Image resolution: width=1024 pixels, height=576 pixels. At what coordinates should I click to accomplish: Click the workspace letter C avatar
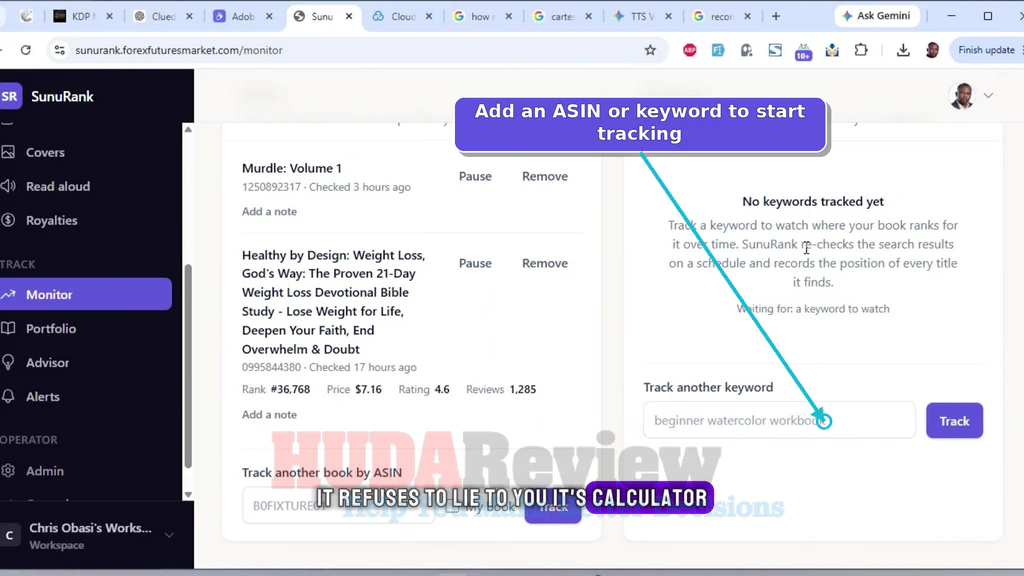coord(10,536)
